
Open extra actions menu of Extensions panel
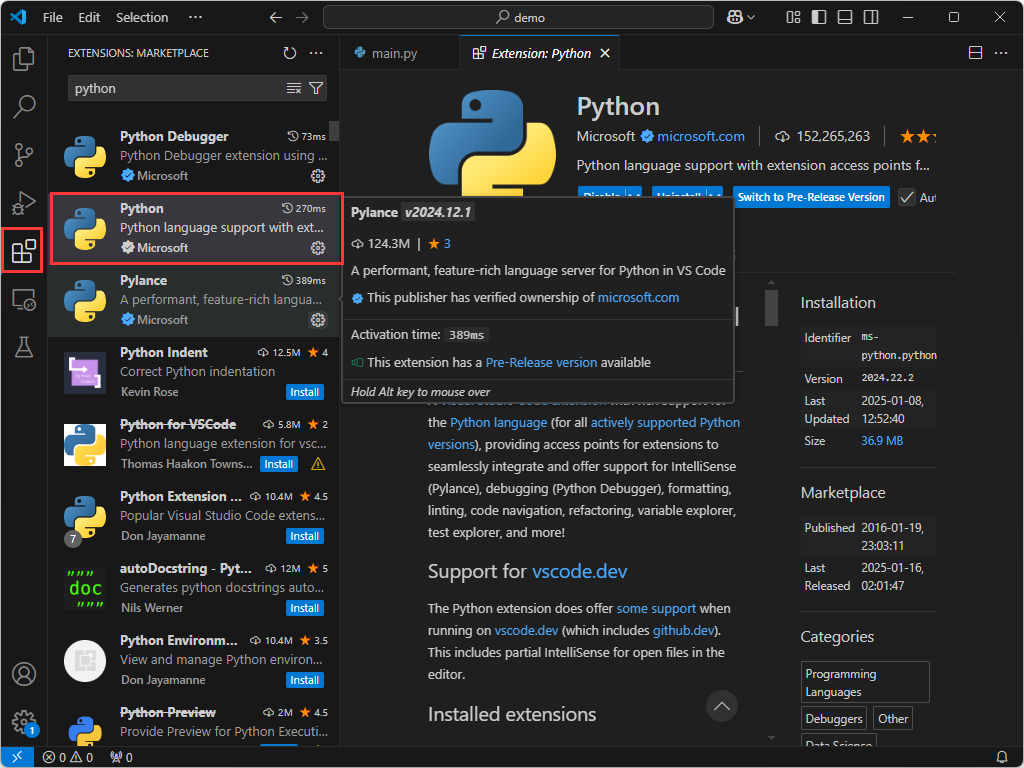click(316, 53)
